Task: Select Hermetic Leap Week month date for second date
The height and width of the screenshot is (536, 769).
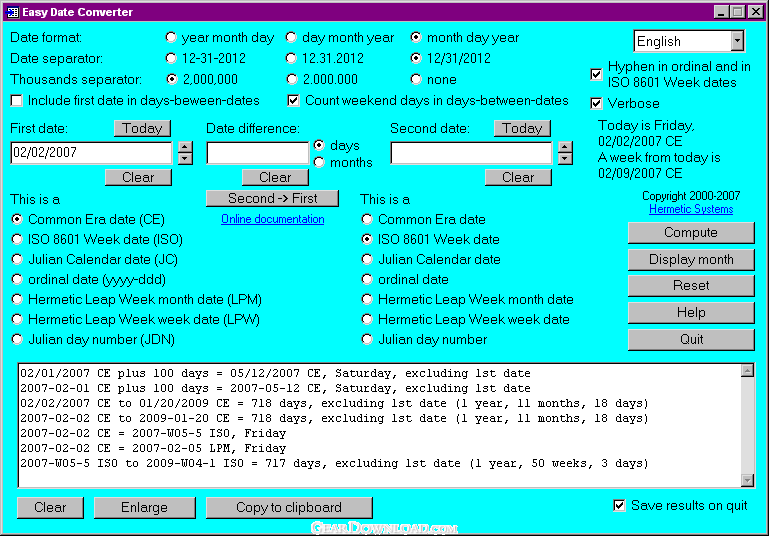Action: 367,300
